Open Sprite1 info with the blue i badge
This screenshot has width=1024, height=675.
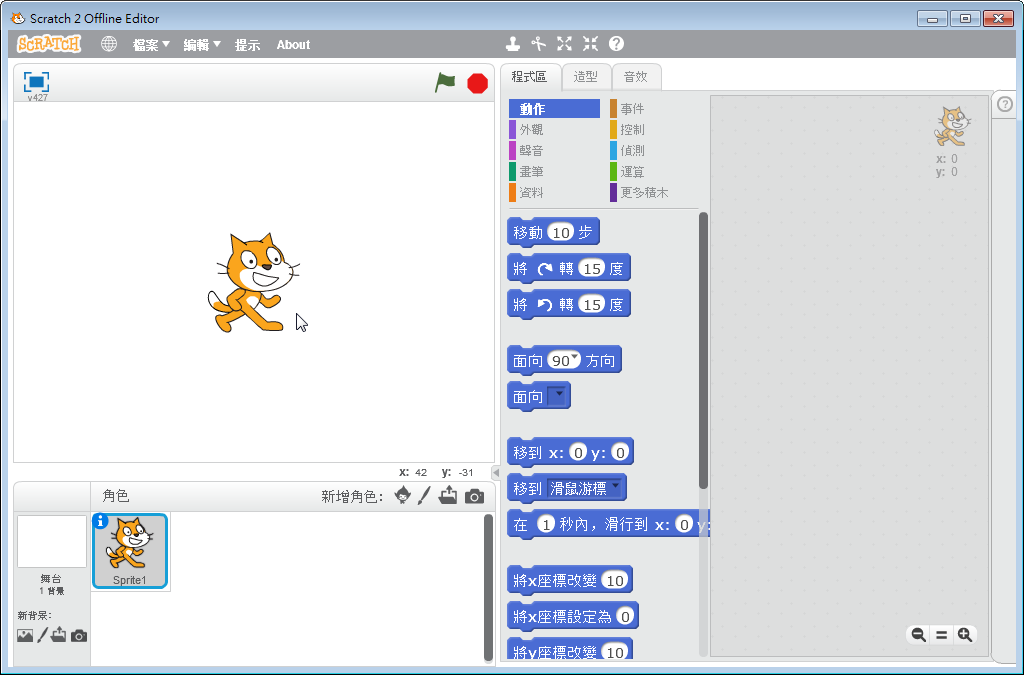(x=101, y=522)
